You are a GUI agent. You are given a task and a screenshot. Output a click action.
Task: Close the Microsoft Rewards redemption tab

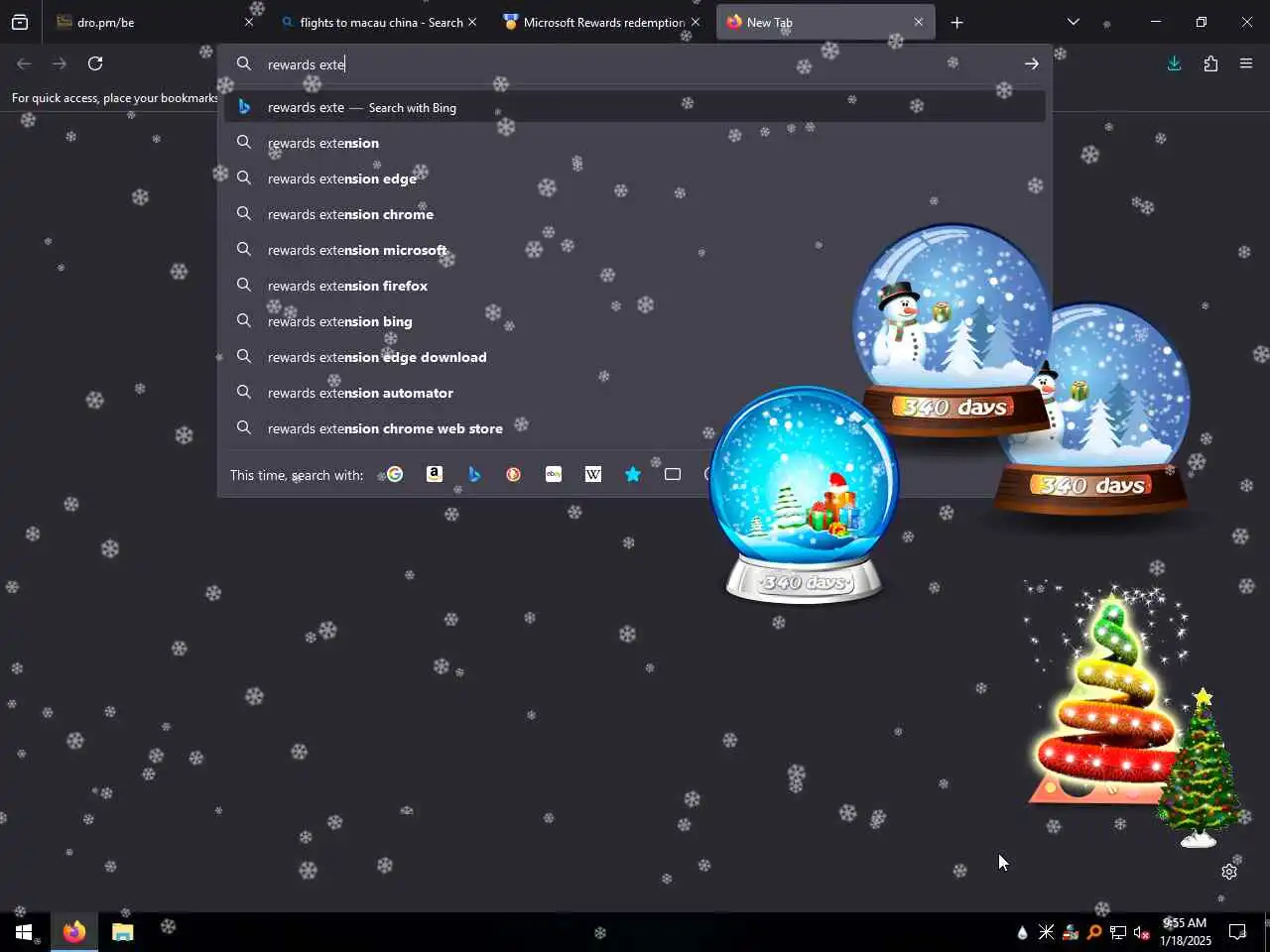coord(696,22)
